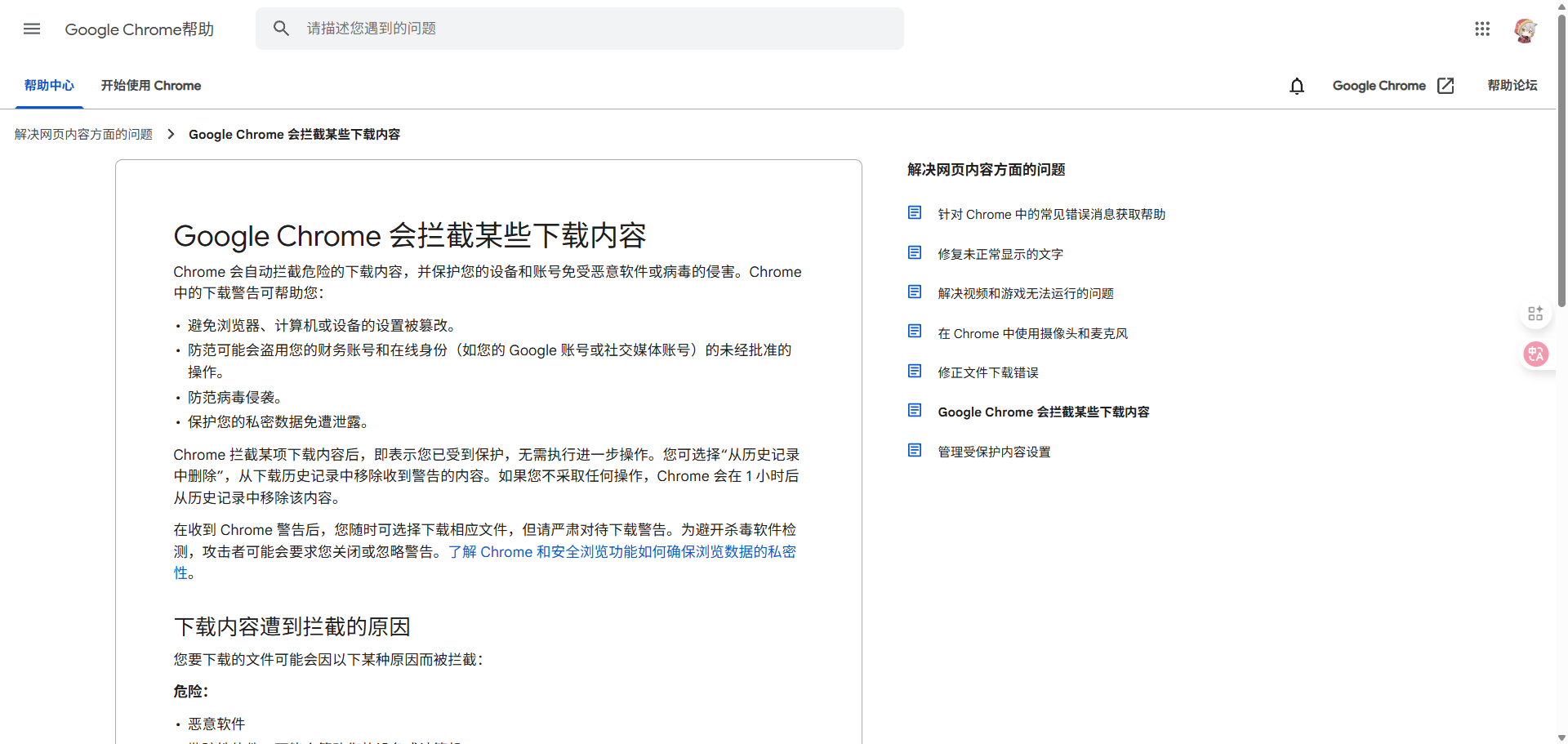Screen dimensions: 1568x744
Task: Click the 恶意软件 bullet item
Action: pyautogui.click(x=216, y=724)
